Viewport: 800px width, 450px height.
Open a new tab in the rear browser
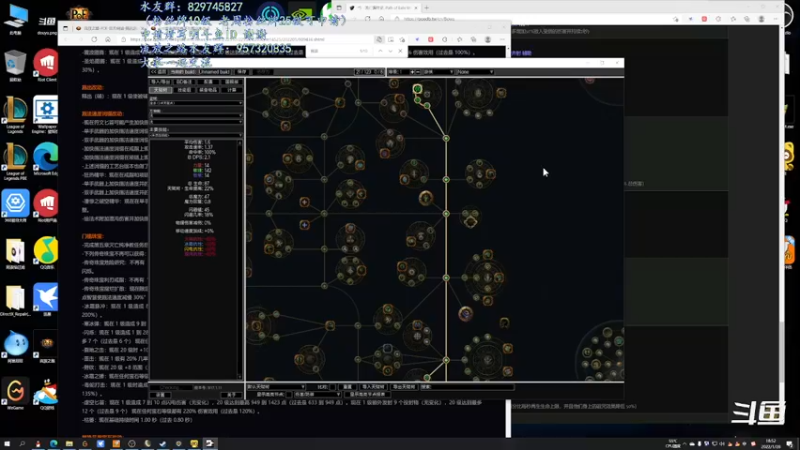click(427, 8)
